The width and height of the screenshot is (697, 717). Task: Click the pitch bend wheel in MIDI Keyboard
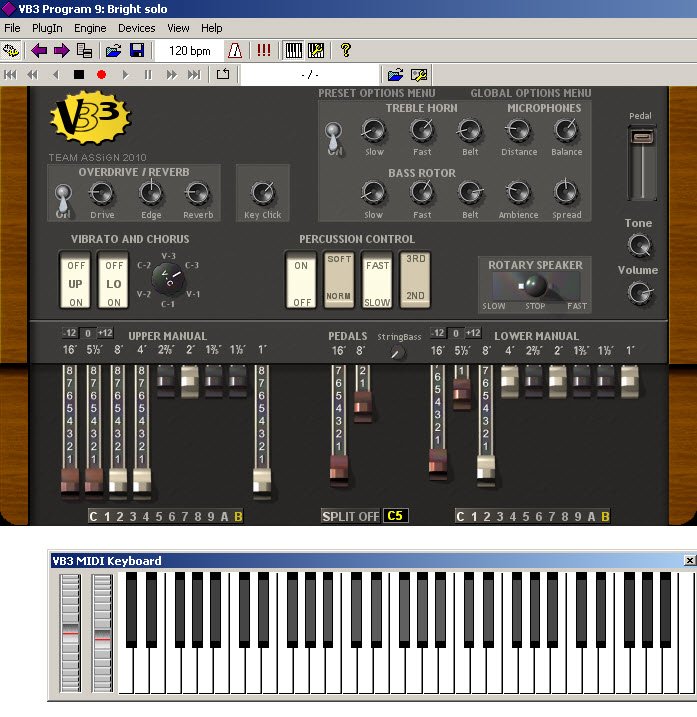[70, 633]
